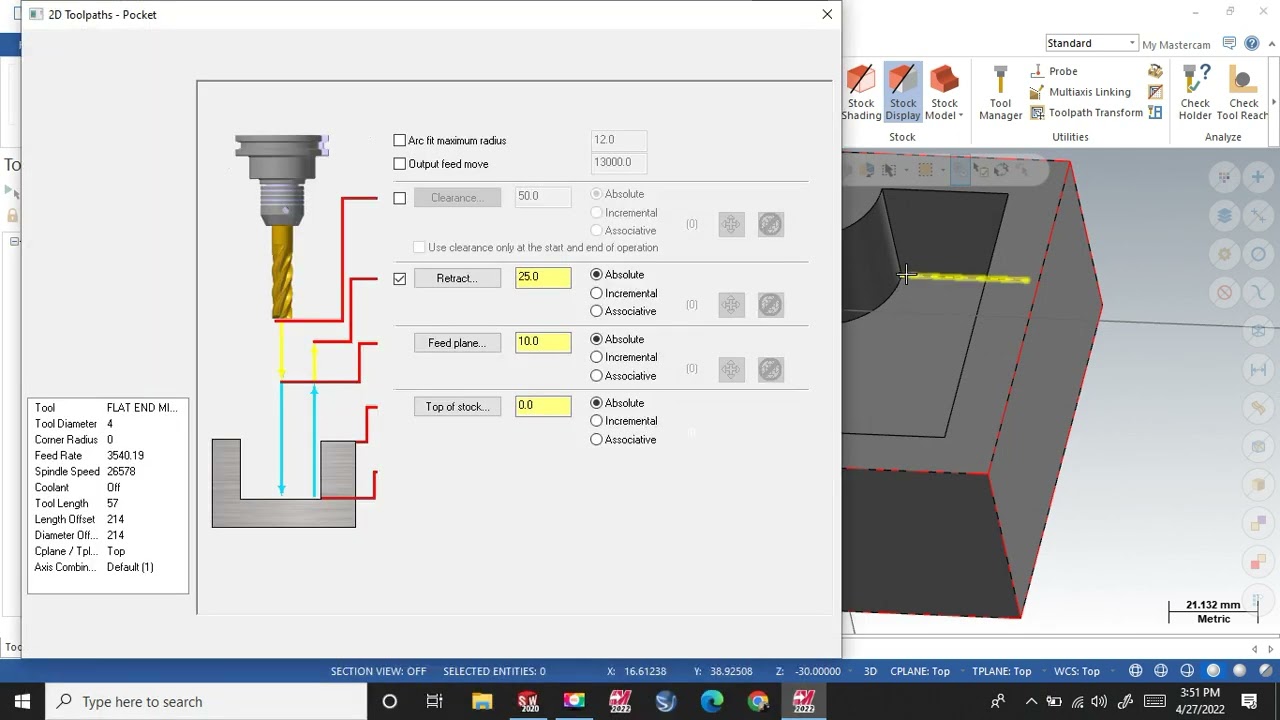The image size is (1280, 720).
Task: Open Google Chrome from the taskbar
Action: click(758, 702)
